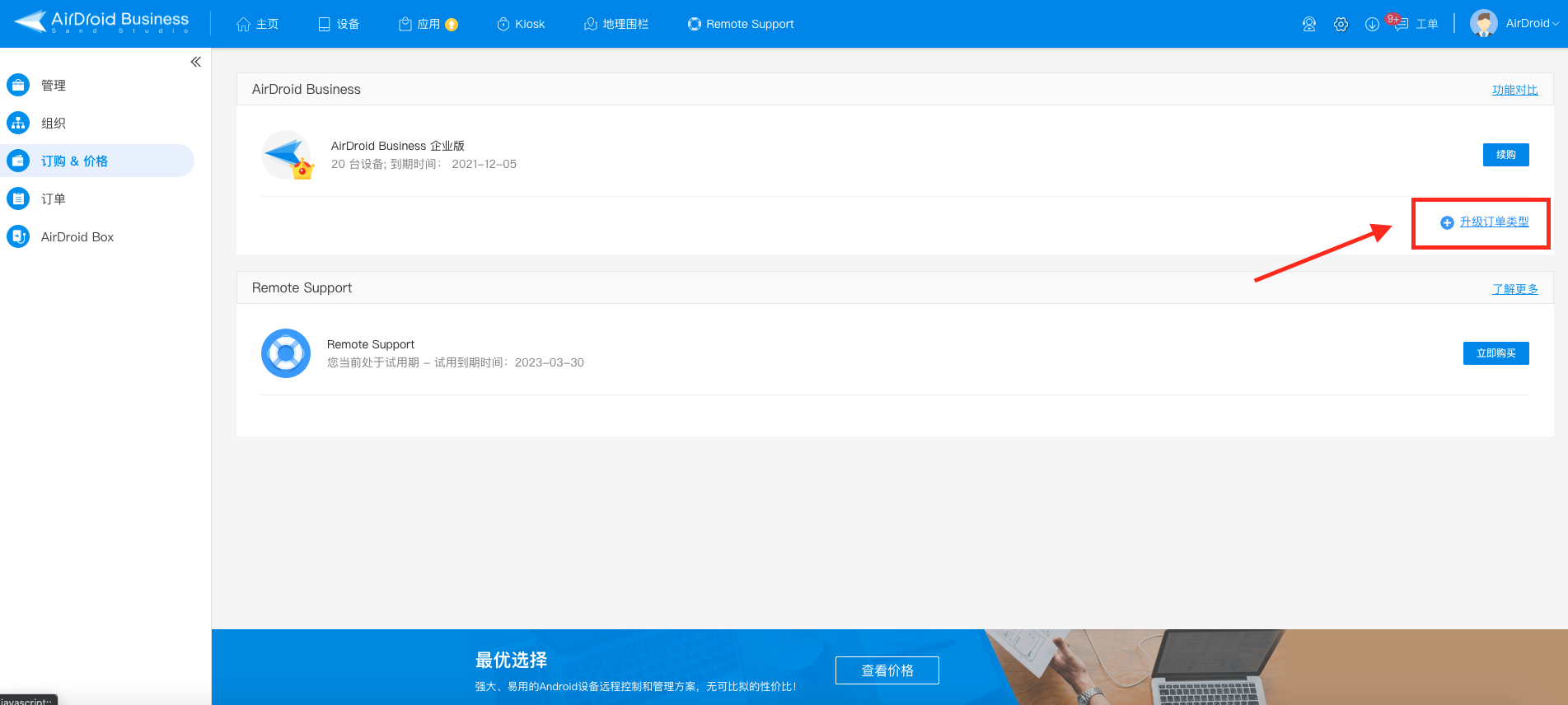1568x705 pixels.
Task: Open the 主页 home tab
Action: click(x=257, y=24)
